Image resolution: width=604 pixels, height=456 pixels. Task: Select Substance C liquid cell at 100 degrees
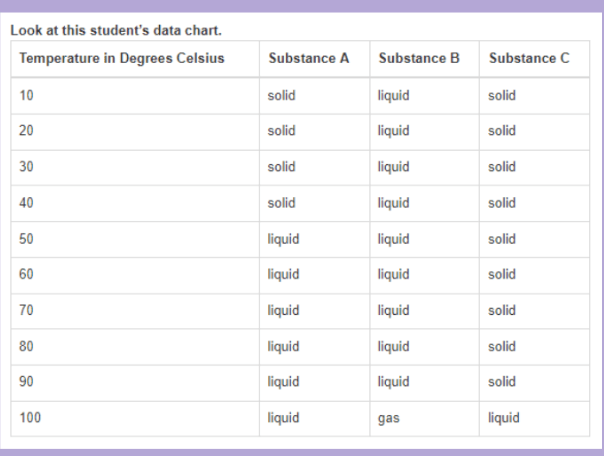point(534,418)
